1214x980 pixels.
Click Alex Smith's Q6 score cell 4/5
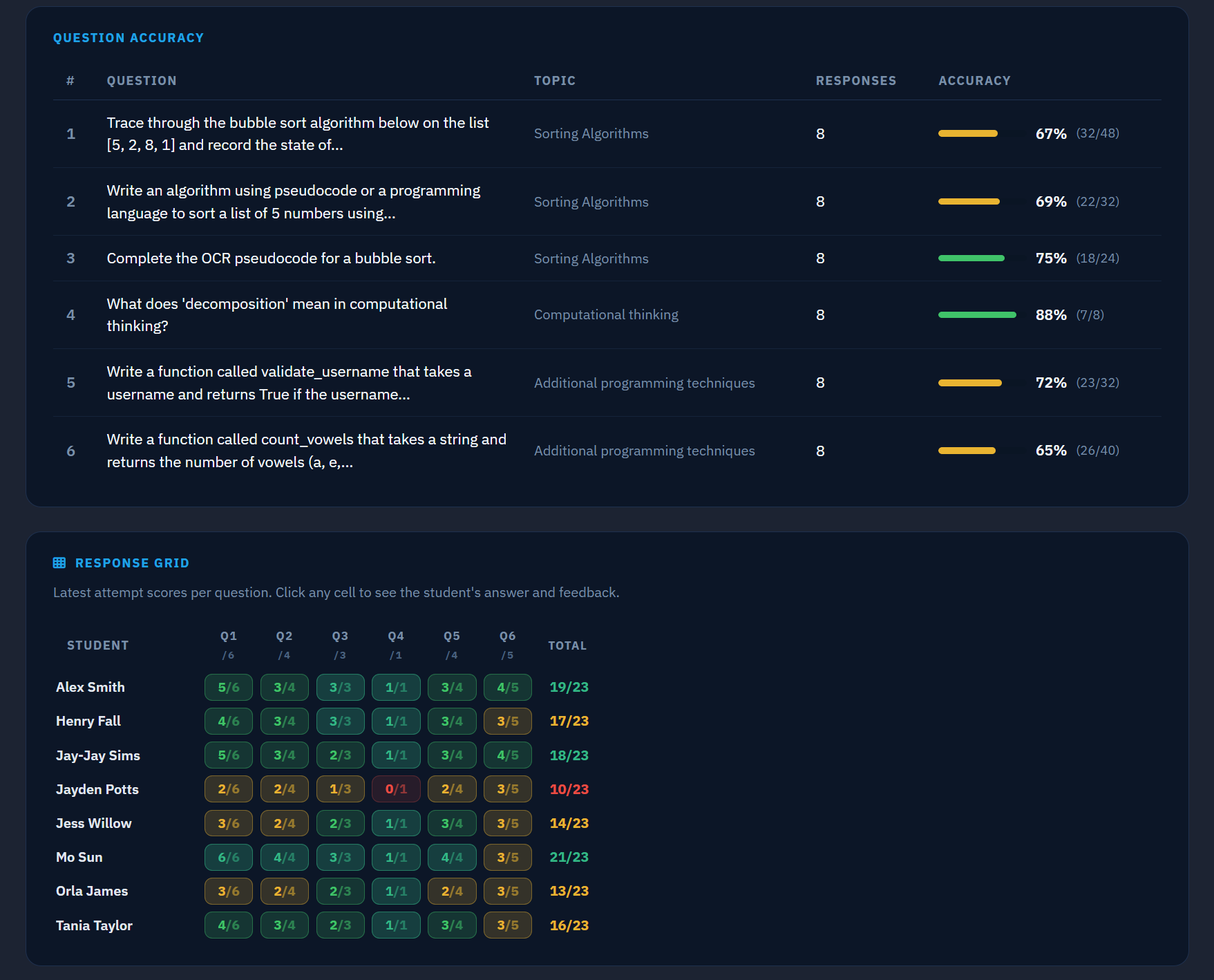pyautogui.click(x=507, y=687)
